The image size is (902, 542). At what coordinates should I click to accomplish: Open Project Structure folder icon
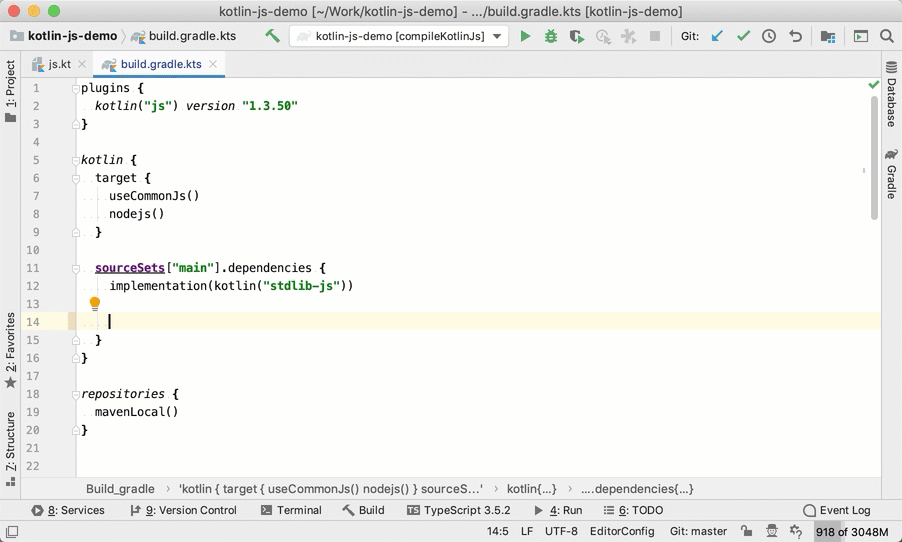tap(828, 37)
